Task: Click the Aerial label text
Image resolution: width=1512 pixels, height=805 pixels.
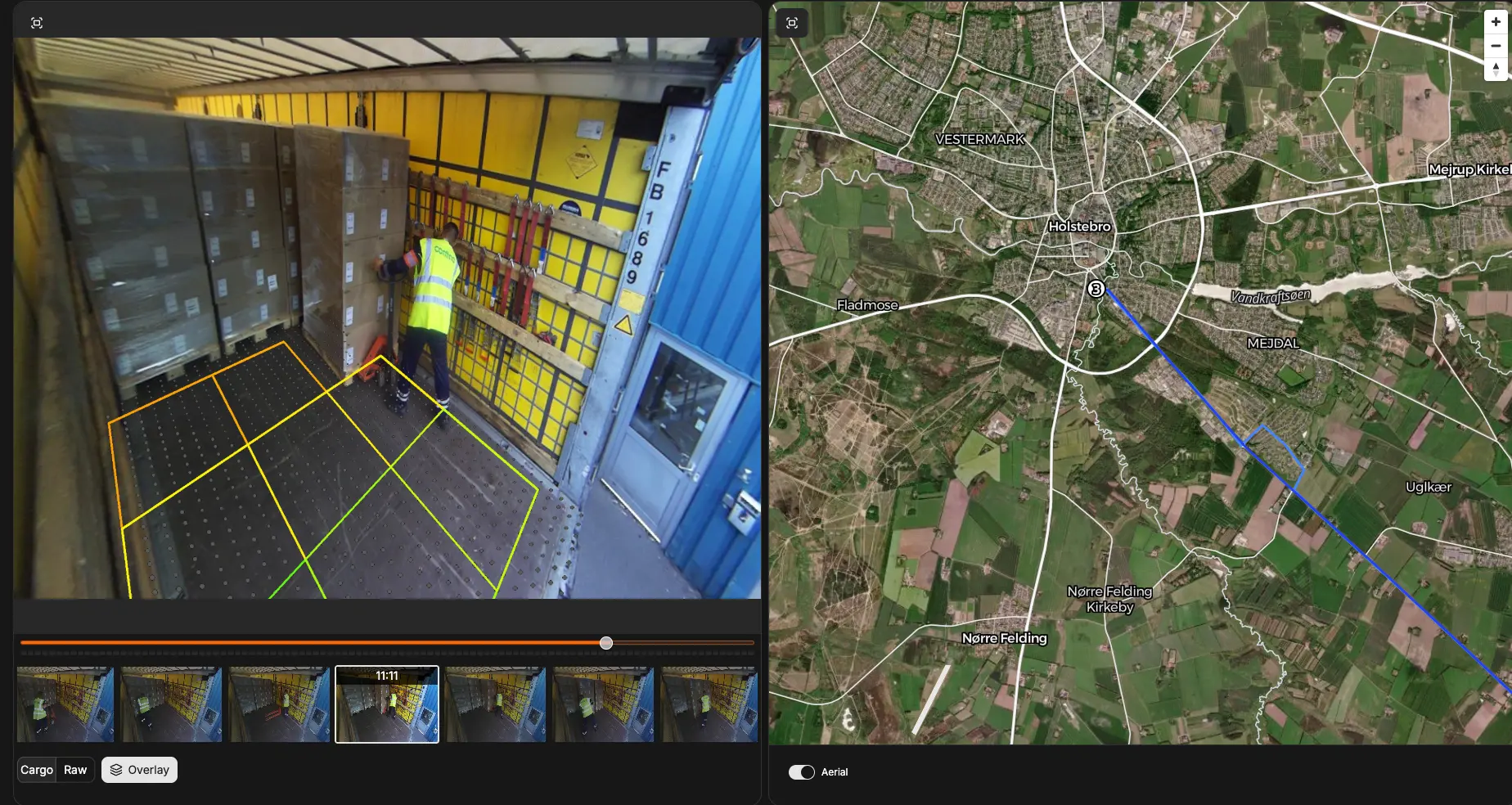Action: click(835, 772)
